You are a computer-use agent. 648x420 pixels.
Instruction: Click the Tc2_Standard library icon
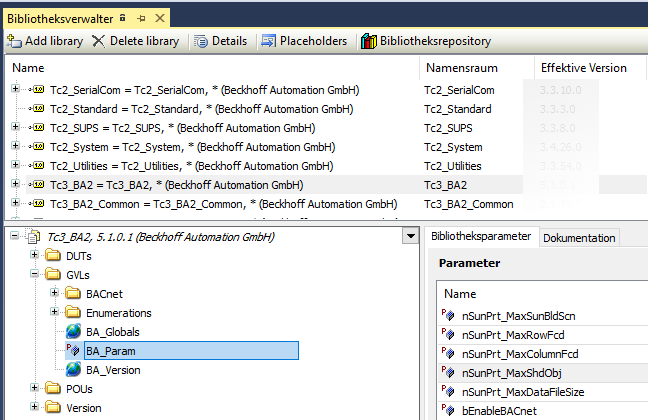pyautogui.click(x=37, y=108)
